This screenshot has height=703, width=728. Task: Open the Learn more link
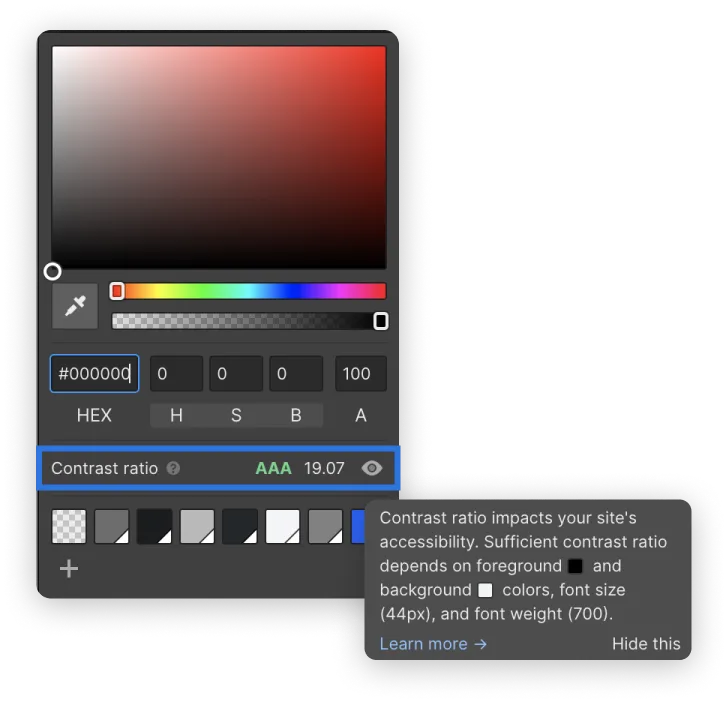point(433,644)
